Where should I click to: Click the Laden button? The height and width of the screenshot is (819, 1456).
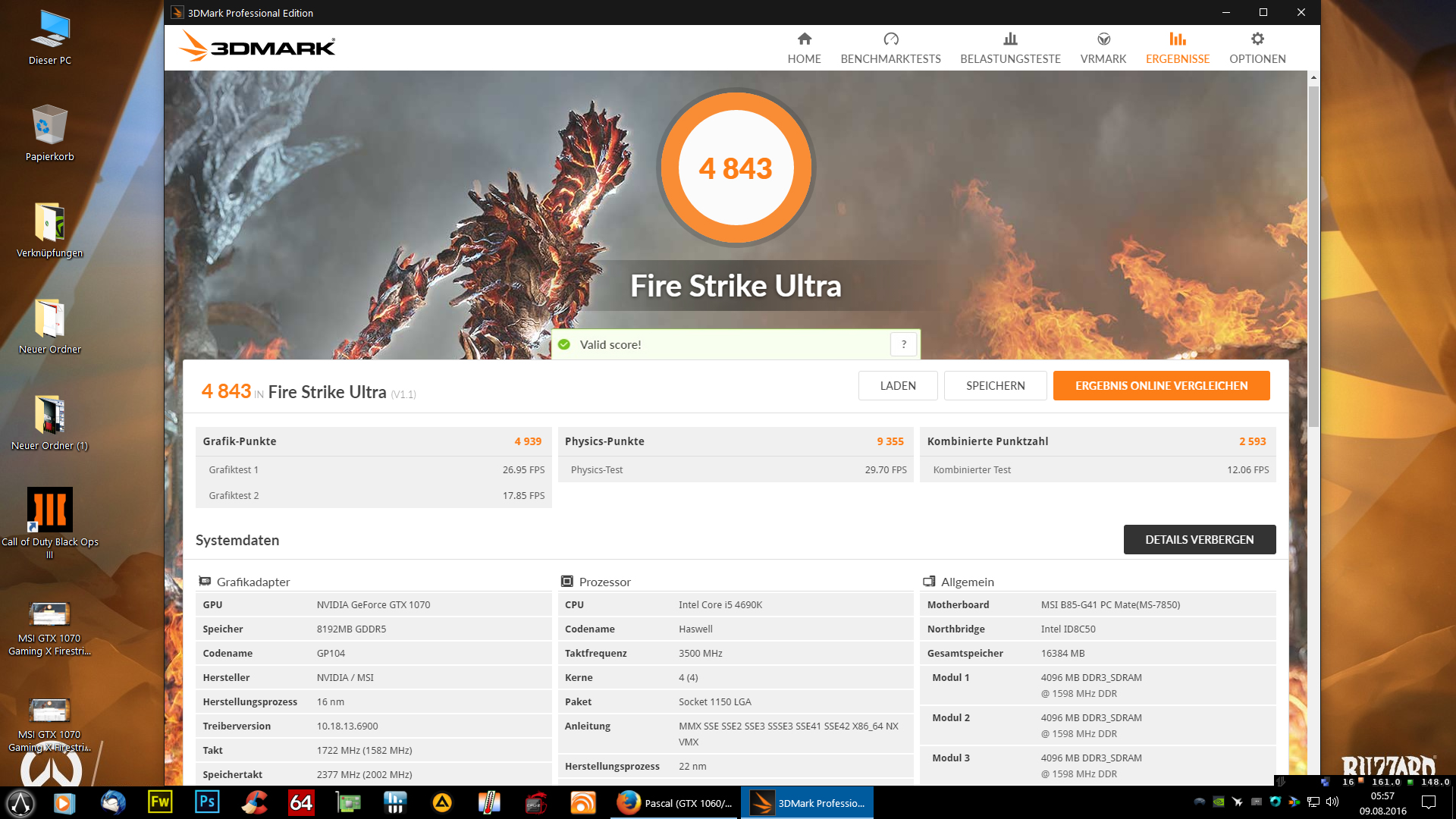tap(898, 385)
